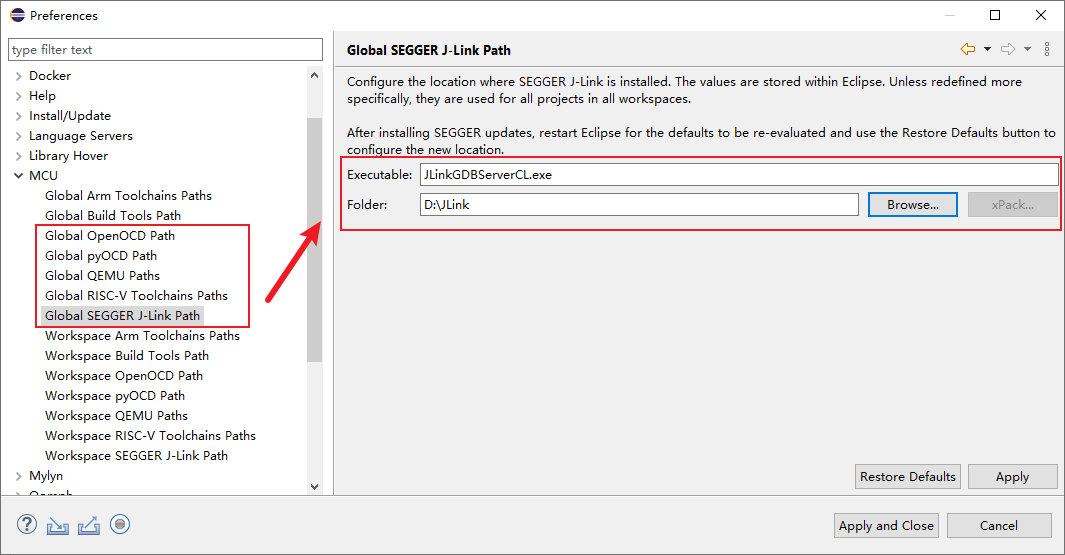The image size is (1065, 555).
Task: Click the Apply and Close button
Action: (886, 526)
